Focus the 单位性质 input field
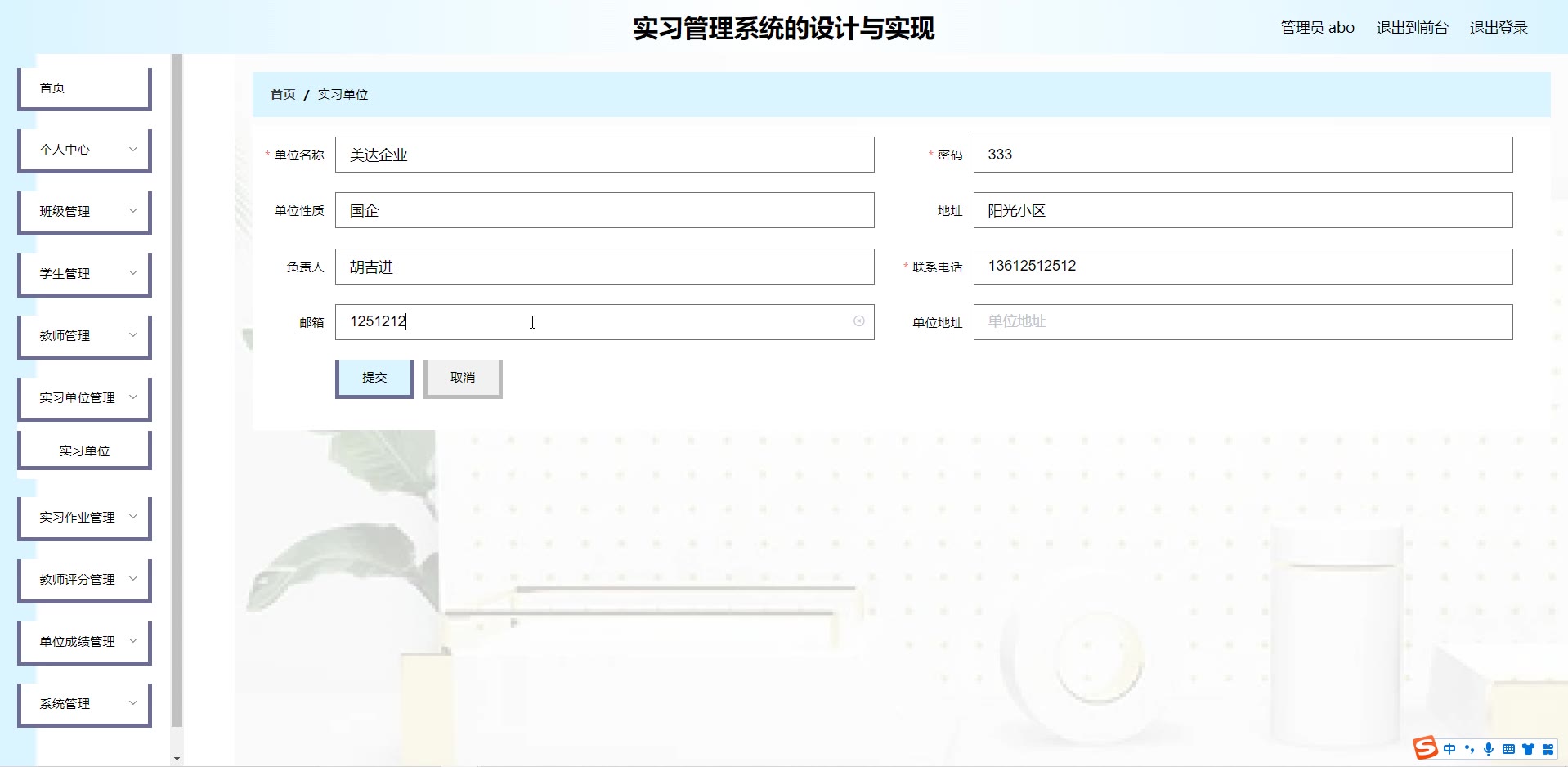Image resolution: width=1568 pixels, height=767 pixels. [x=605, y=210]
